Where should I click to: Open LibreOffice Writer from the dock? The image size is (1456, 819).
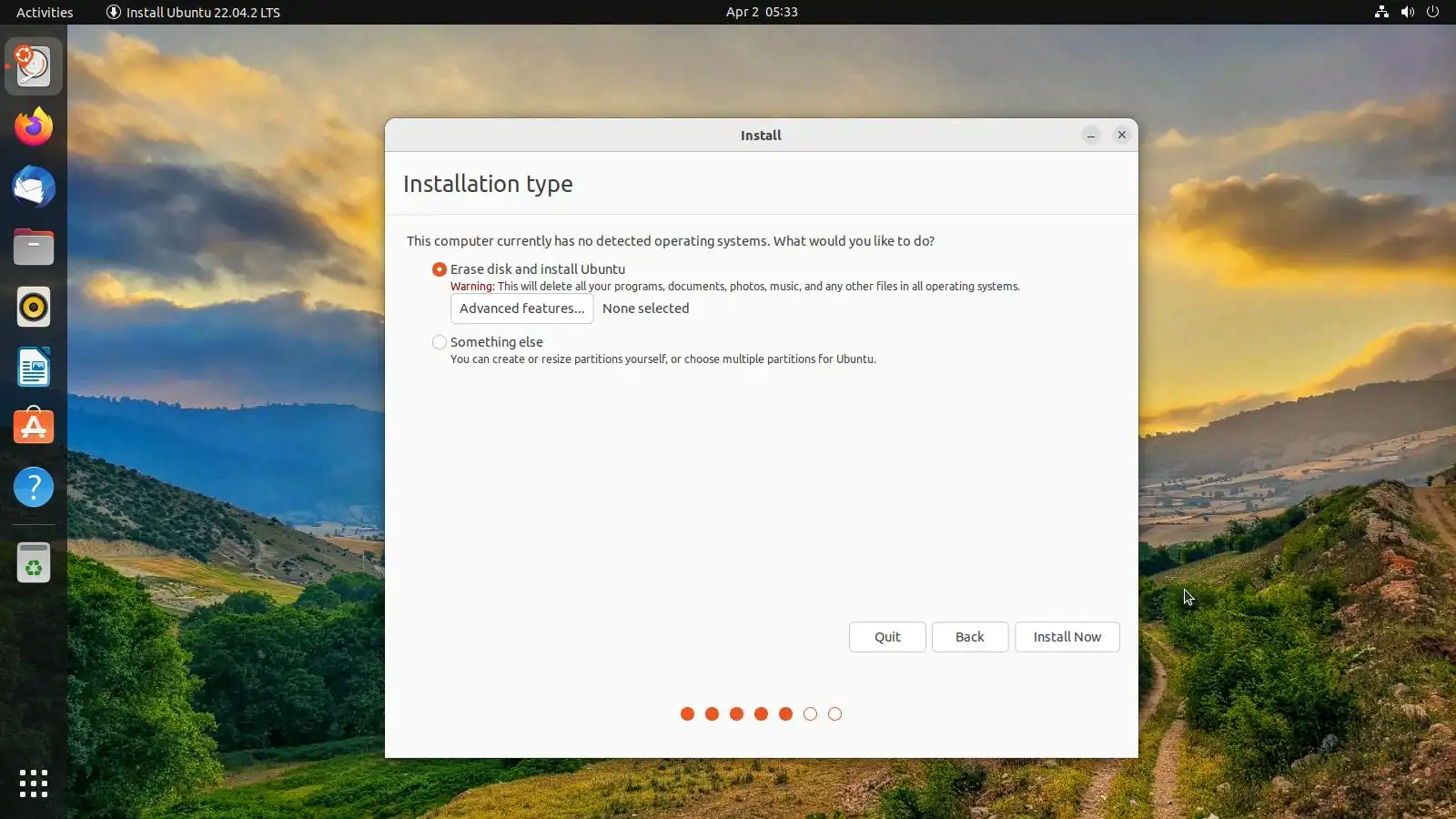[34, 367]
